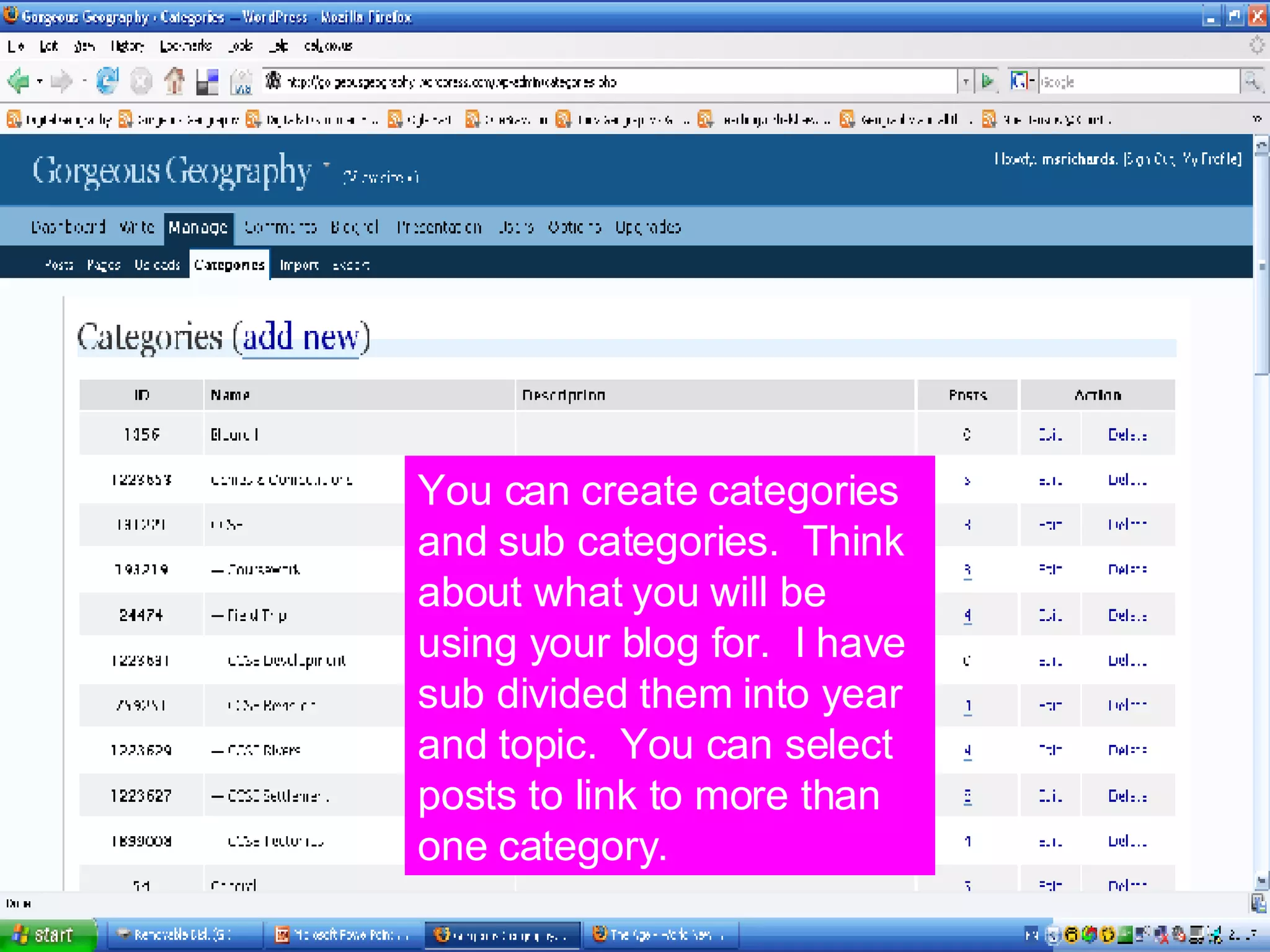Select the Categories subtab
Viewport: 1270px width, 952px height.
229,265
